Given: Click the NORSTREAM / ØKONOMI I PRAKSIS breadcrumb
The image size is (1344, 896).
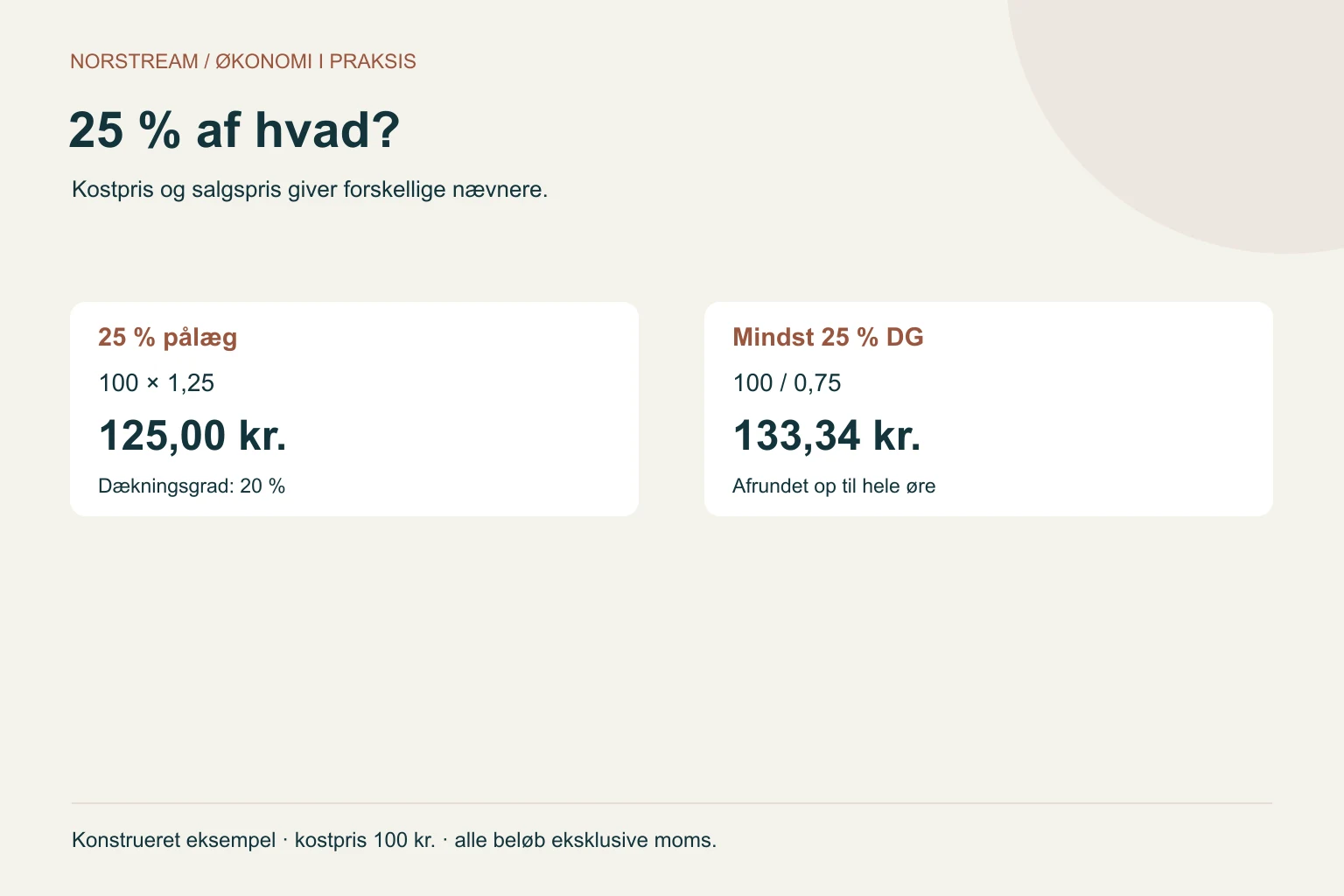Looking at the screenshot, I should (x=243, y=61).
